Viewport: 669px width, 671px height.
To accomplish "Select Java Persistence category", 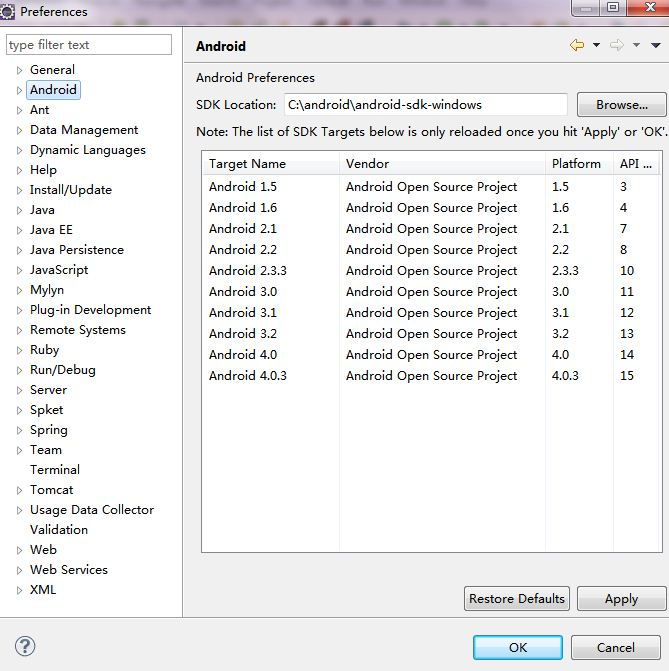I will [x=77, y=250].
